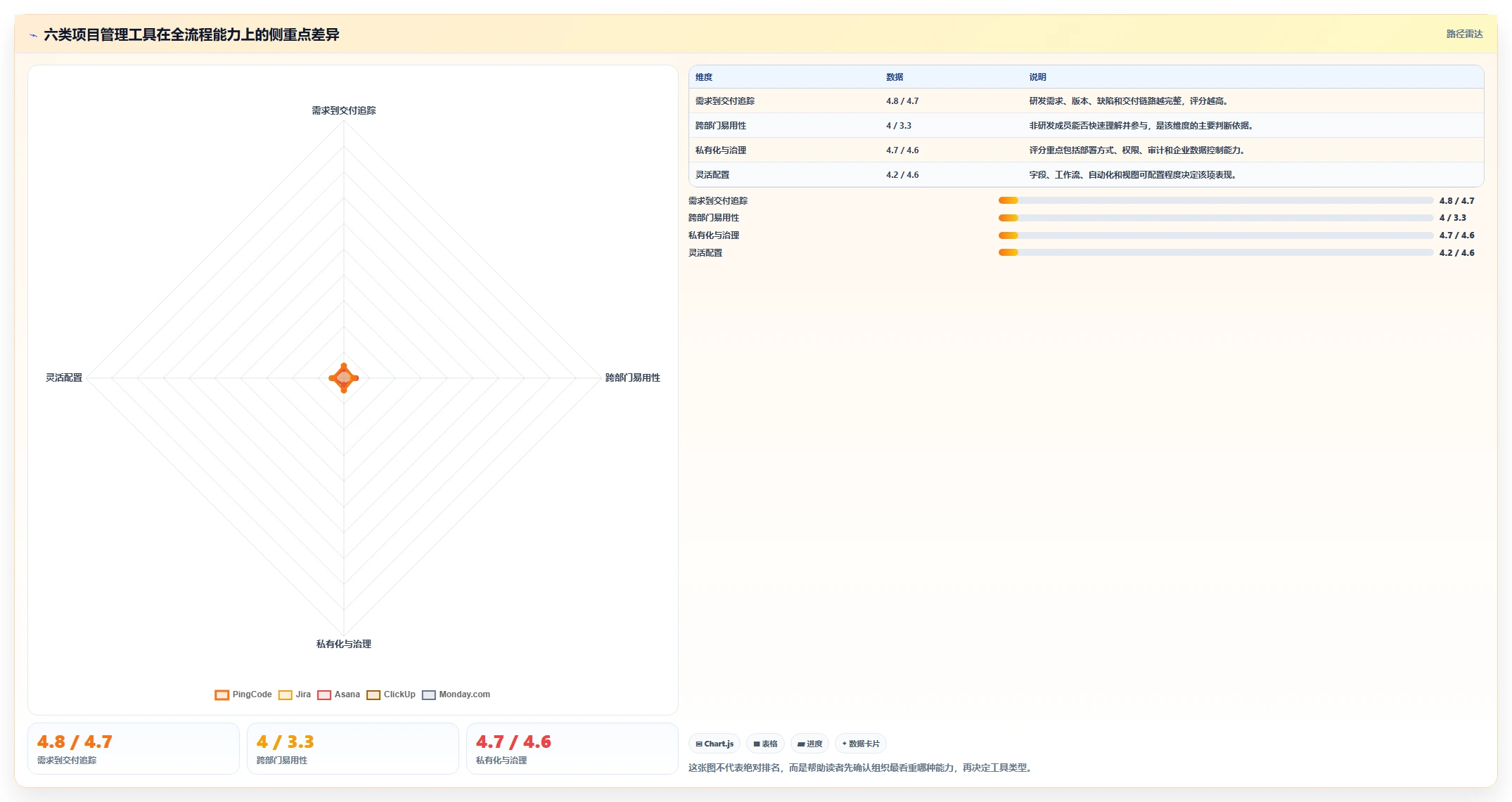Click radar axis label 私有化与治理

pos(344,644)
